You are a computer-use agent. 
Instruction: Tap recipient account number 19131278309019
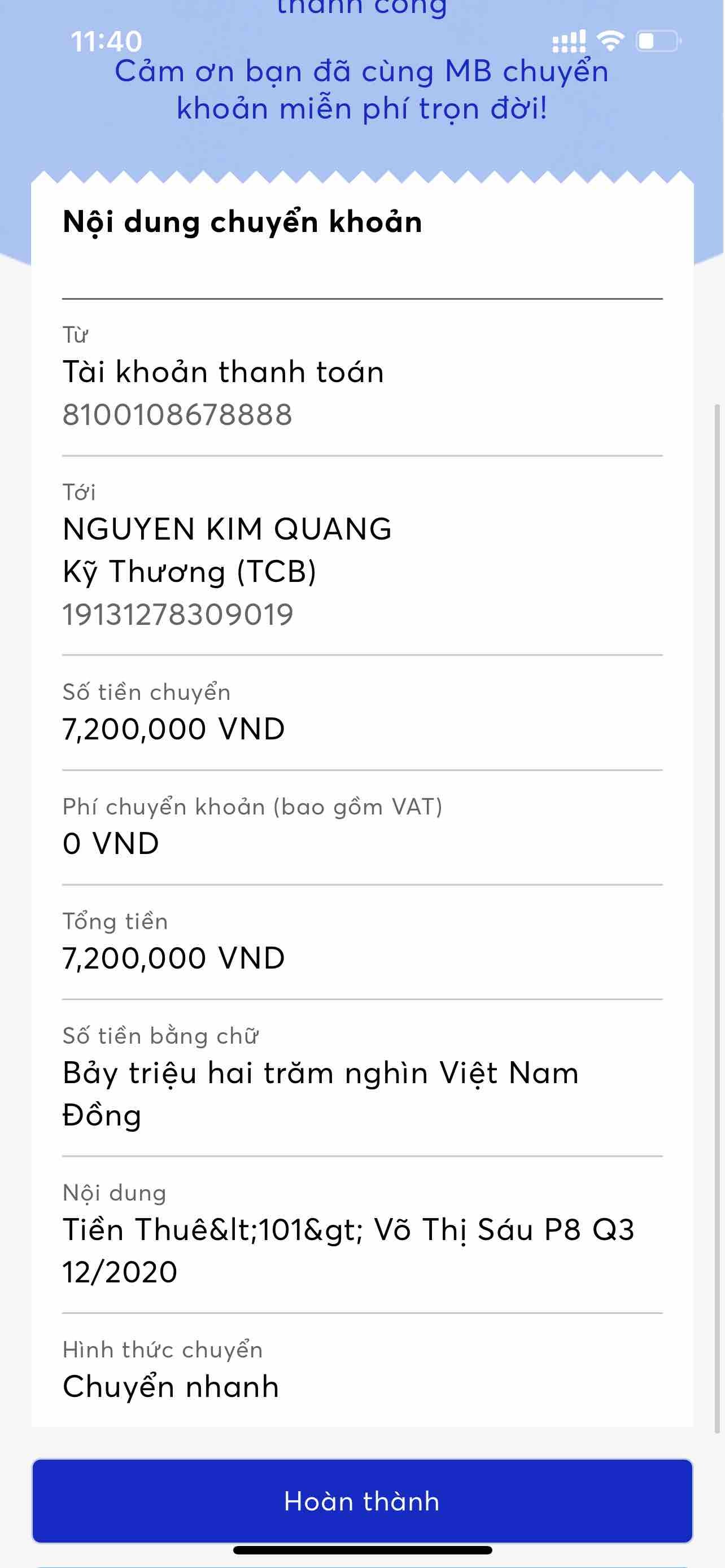pos(178,614)
